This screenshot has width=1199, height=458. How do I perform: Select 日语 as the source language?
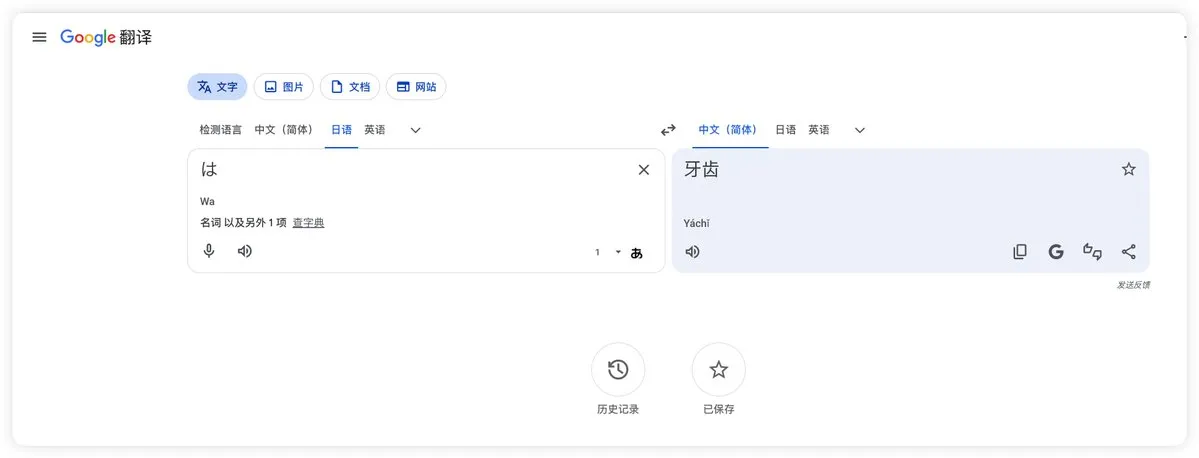pos(342,130)
